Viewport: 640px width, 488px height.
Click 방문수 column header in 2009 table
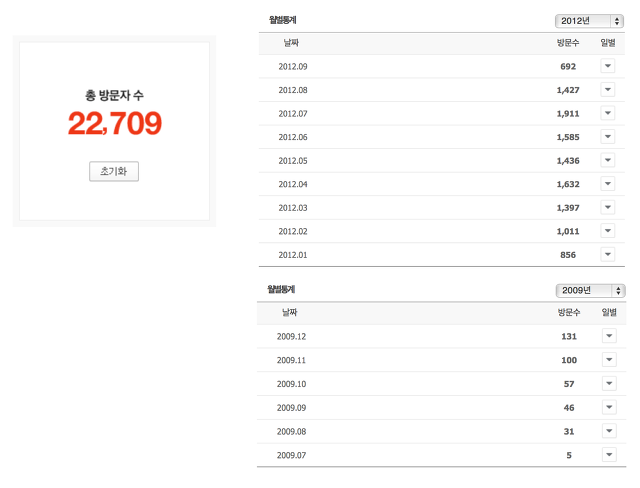pos(569,313)
